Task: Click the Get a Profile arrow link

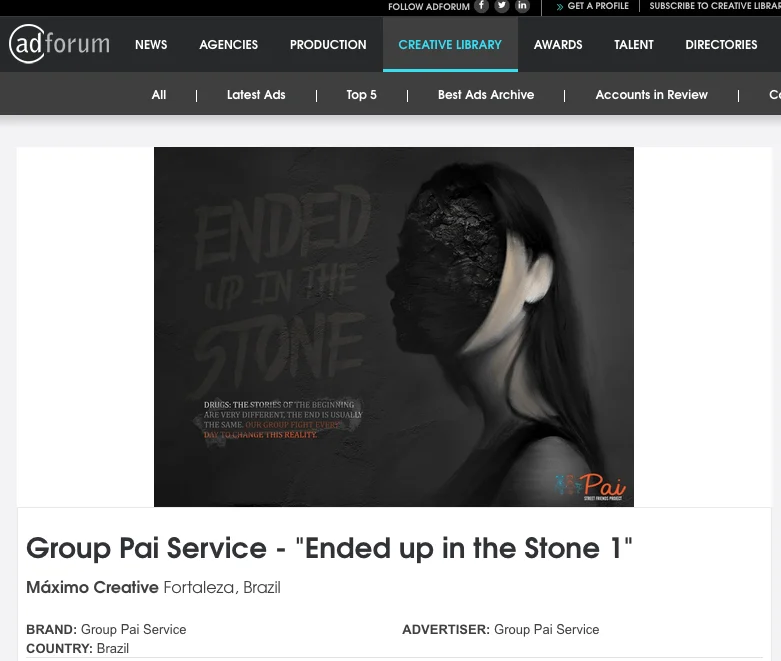Action: tap(593, 6)
